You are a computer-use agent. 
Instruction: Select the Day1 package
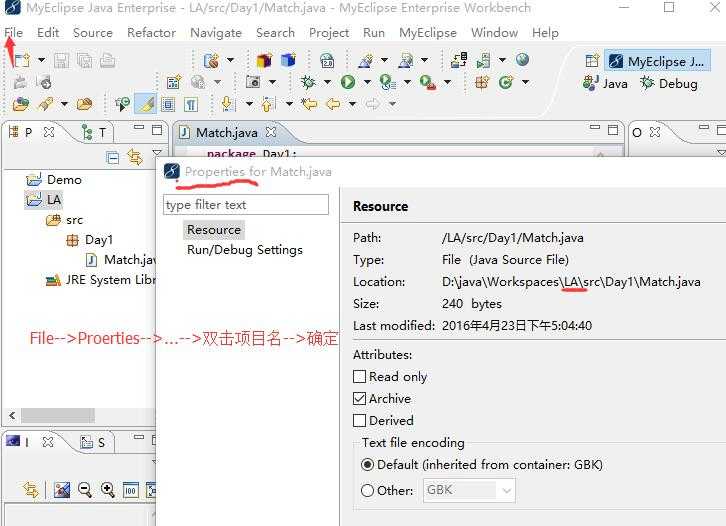pos(89,240)
